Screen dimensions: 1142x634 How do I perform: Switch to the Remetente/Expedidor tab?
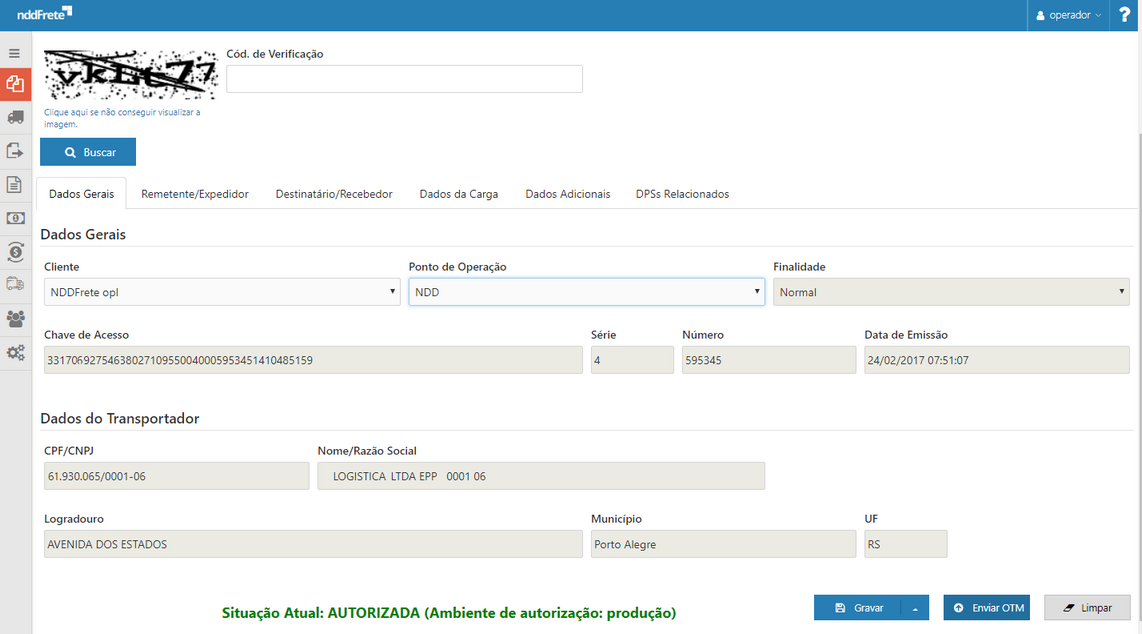click(x=194, y=193)
